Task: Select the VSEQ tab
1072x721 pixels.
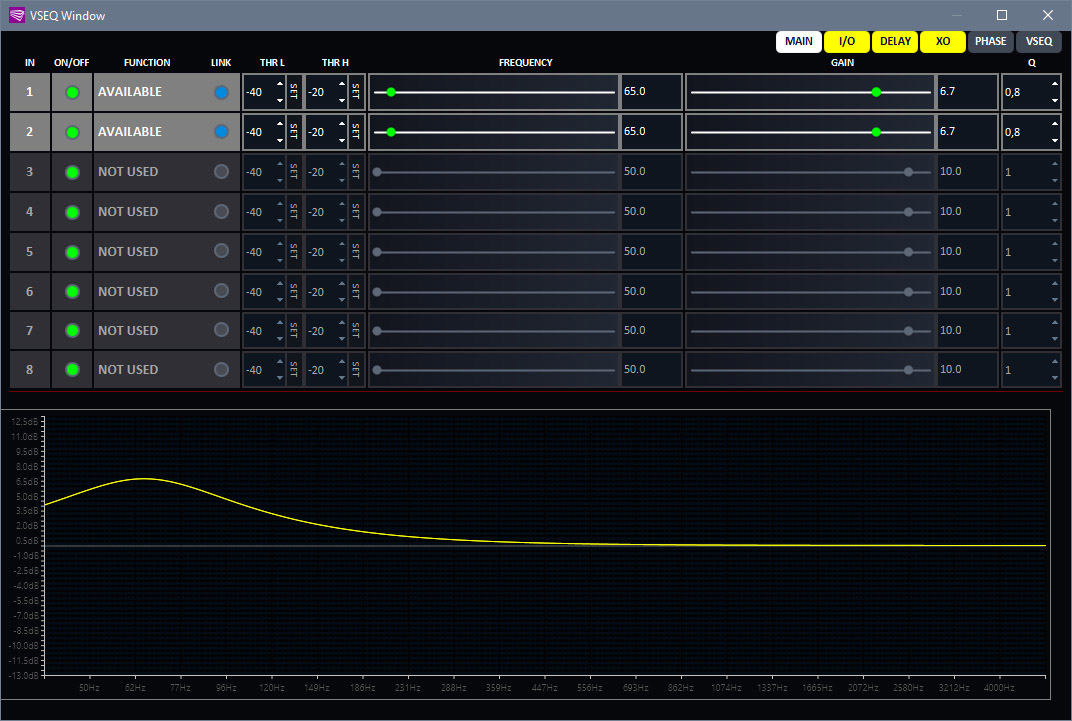Action: 1039,42
